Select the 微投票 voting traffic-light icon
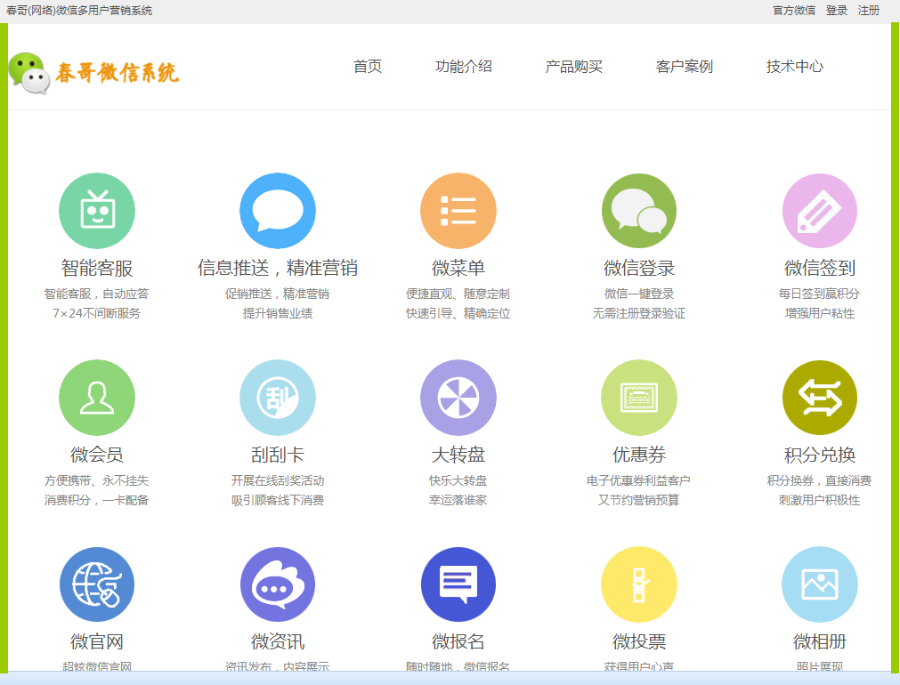Screen dimensions: 900x685 [x=638, y=585]
